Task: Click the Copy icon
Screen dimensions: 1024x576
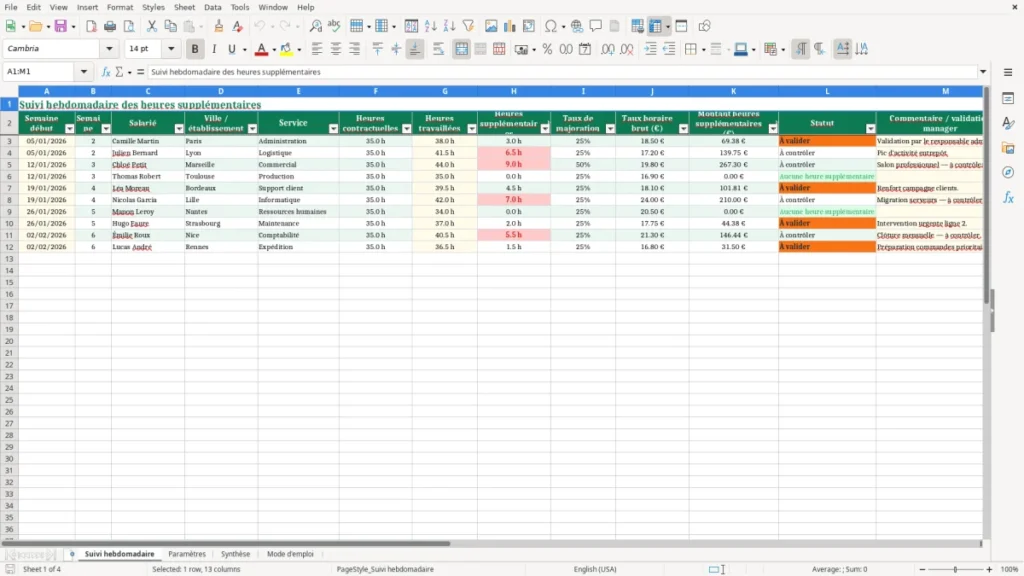Action: click(x=170, y=26)
